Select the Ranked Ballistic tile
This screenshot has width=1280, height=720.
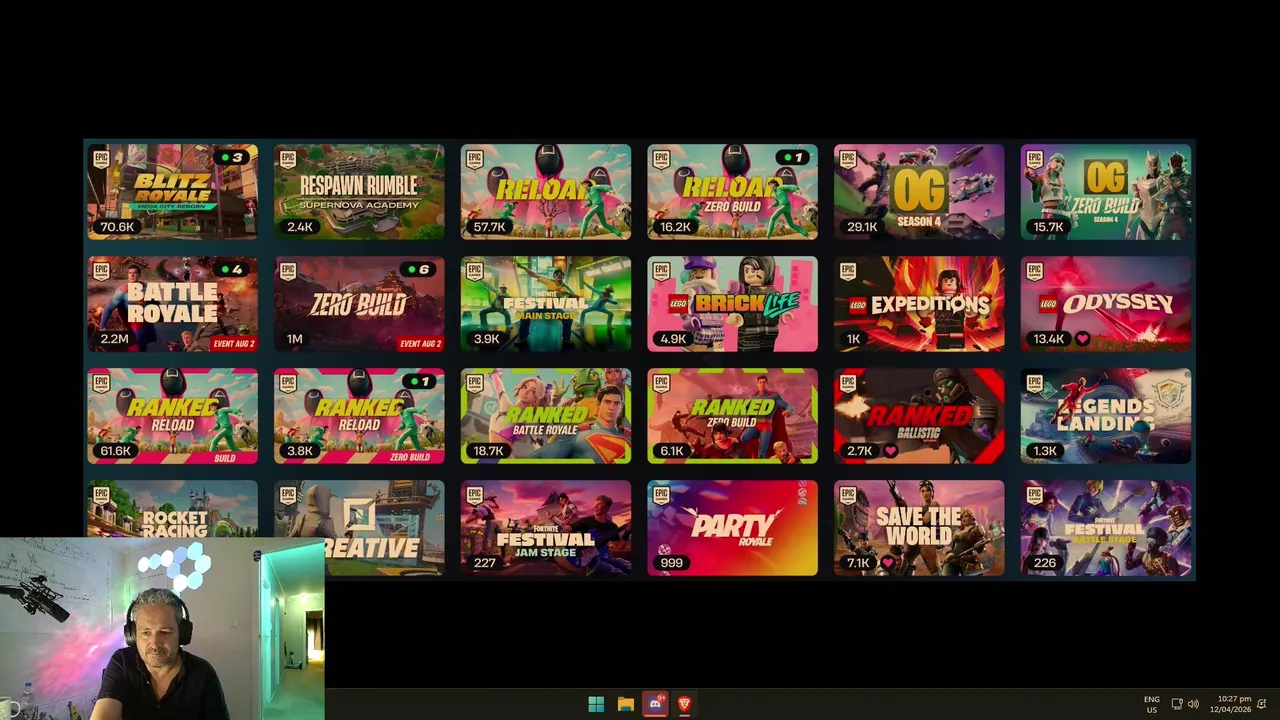pos(919,416)
